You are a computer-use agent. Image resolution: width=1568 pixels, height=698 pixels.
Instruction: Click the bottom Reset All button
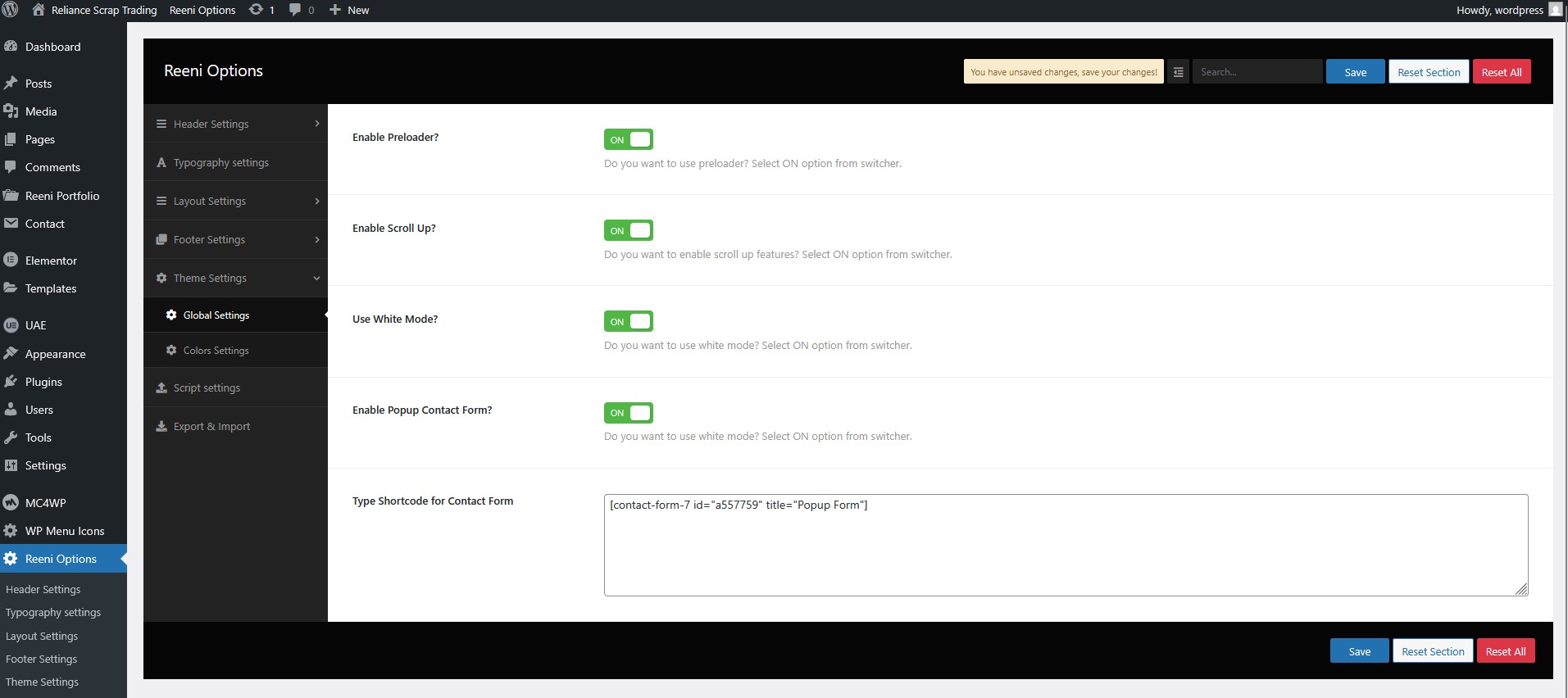[x=1505, y=651]
